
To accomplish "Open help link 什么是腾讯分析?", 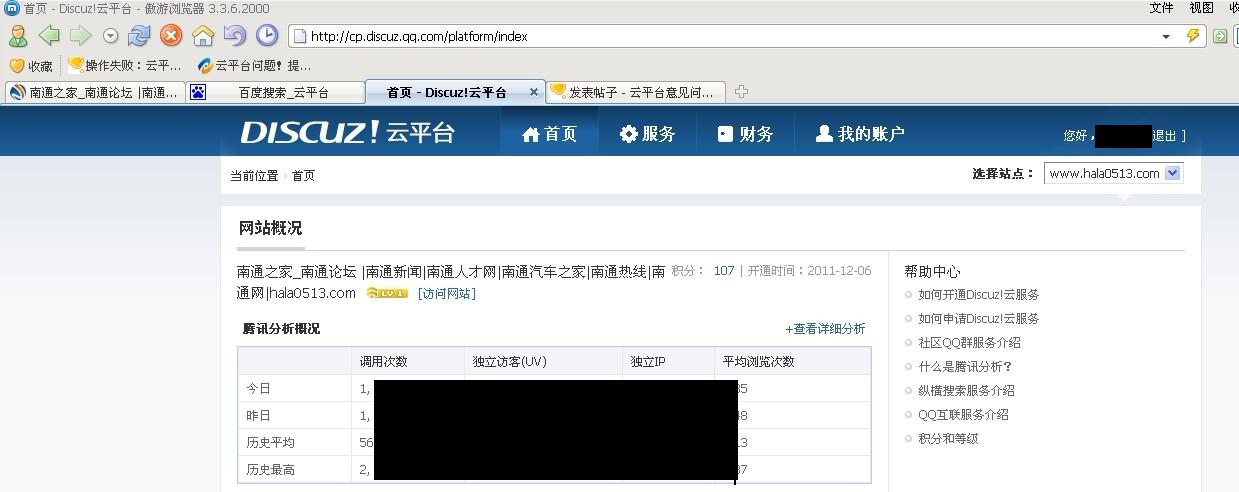I will pyautogui.click(x=965, y=367).
